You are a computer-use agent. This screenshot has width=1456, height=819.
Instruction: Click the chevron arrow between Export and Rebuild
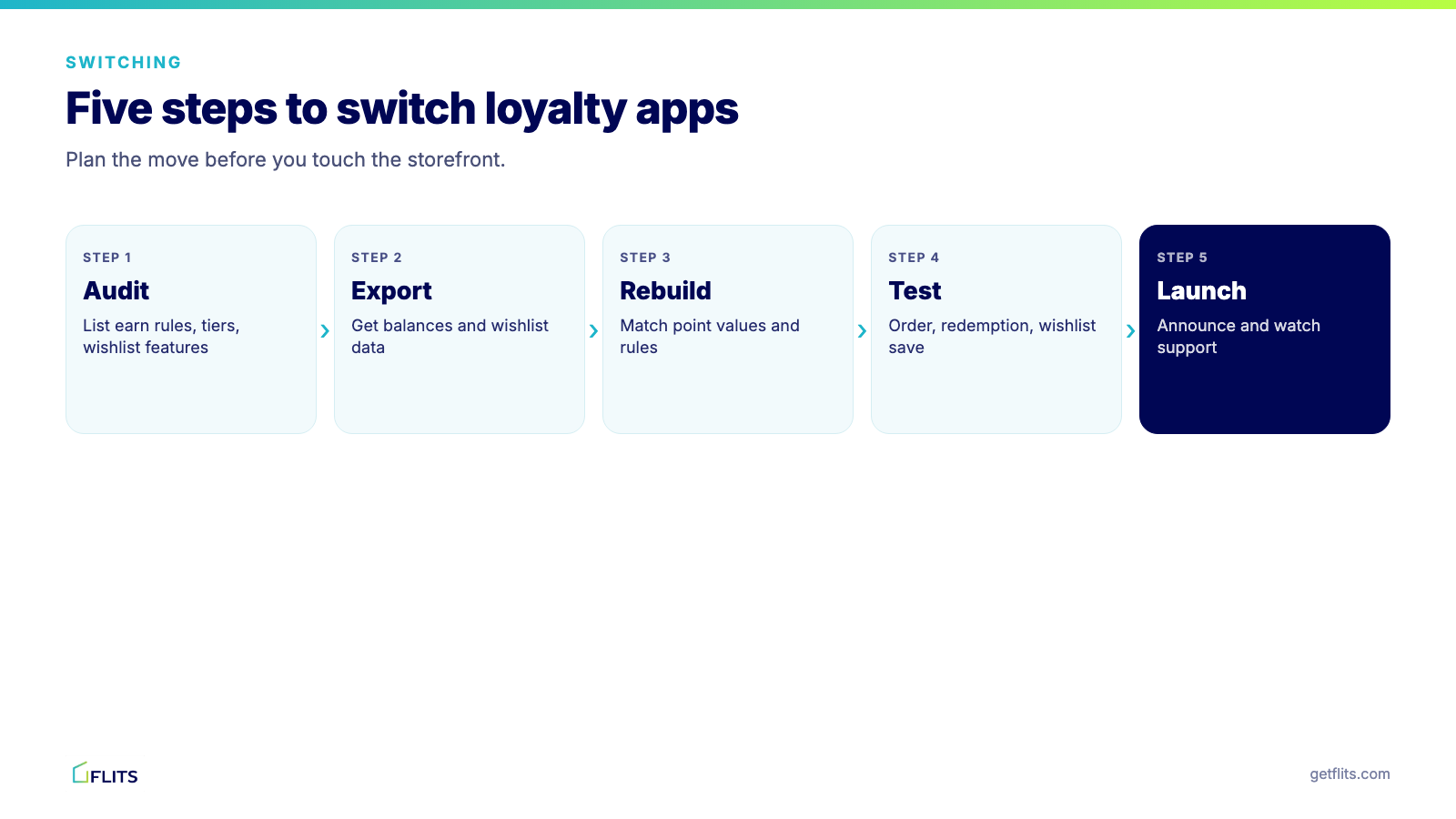click(593, 331)
